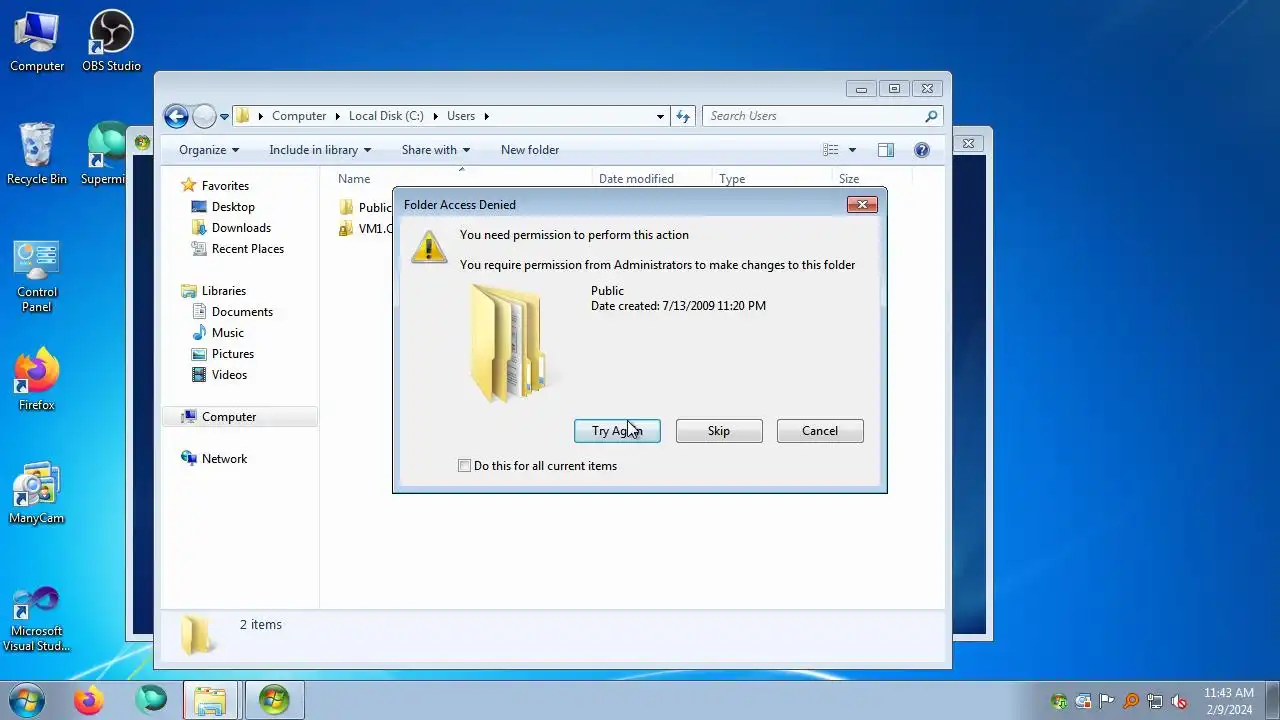The height and width of the screenshot is (720, 1280).
Task: Open the Documents library
Action: pos(242,312)
